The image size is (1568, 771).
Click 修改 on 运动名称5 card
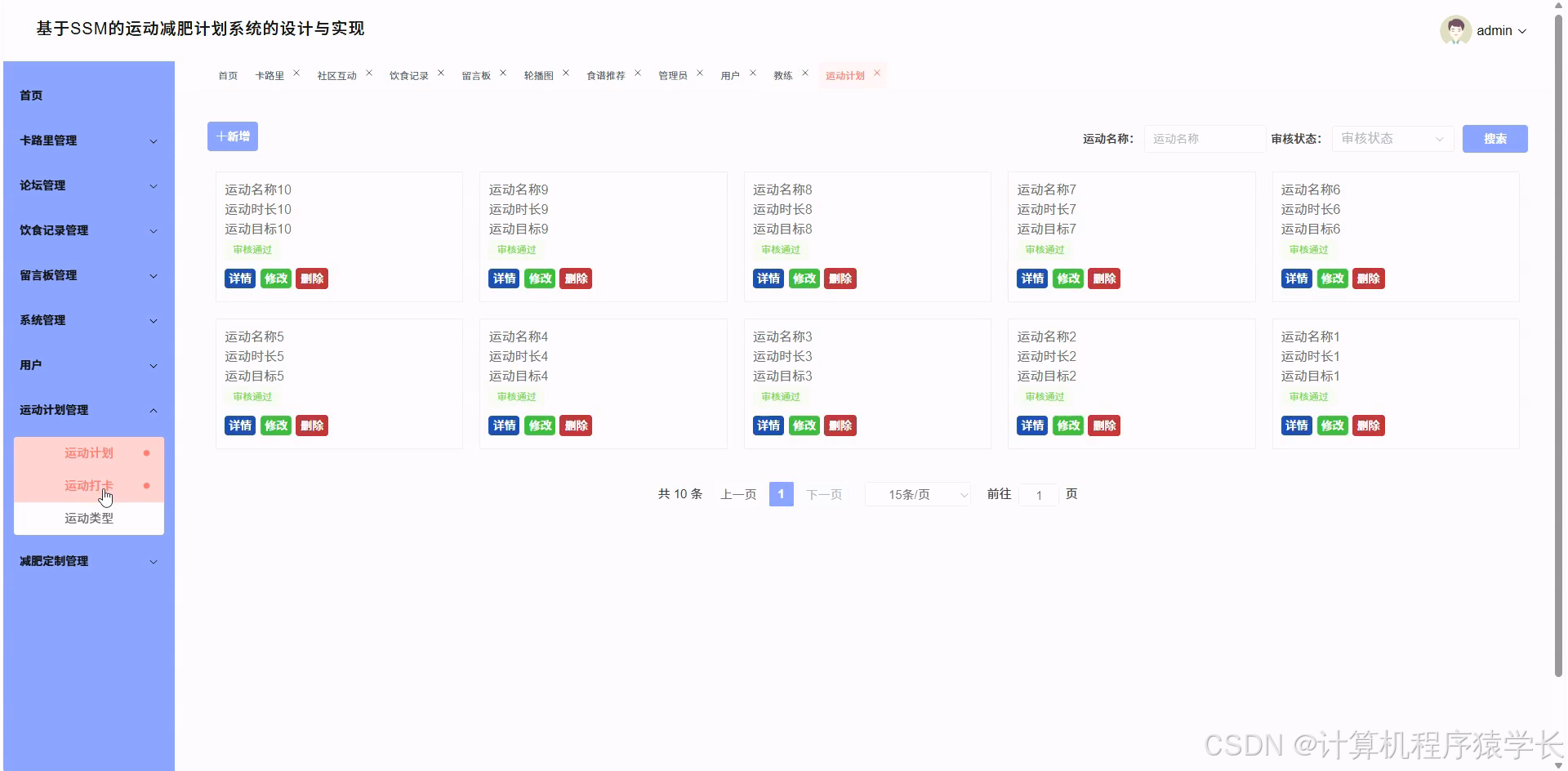(275, 426)
